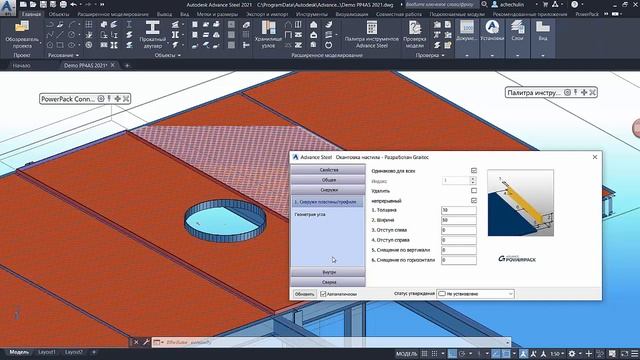
Task: Click the settings gear on PowerPack Conn palette
Action: click(100, 99)
